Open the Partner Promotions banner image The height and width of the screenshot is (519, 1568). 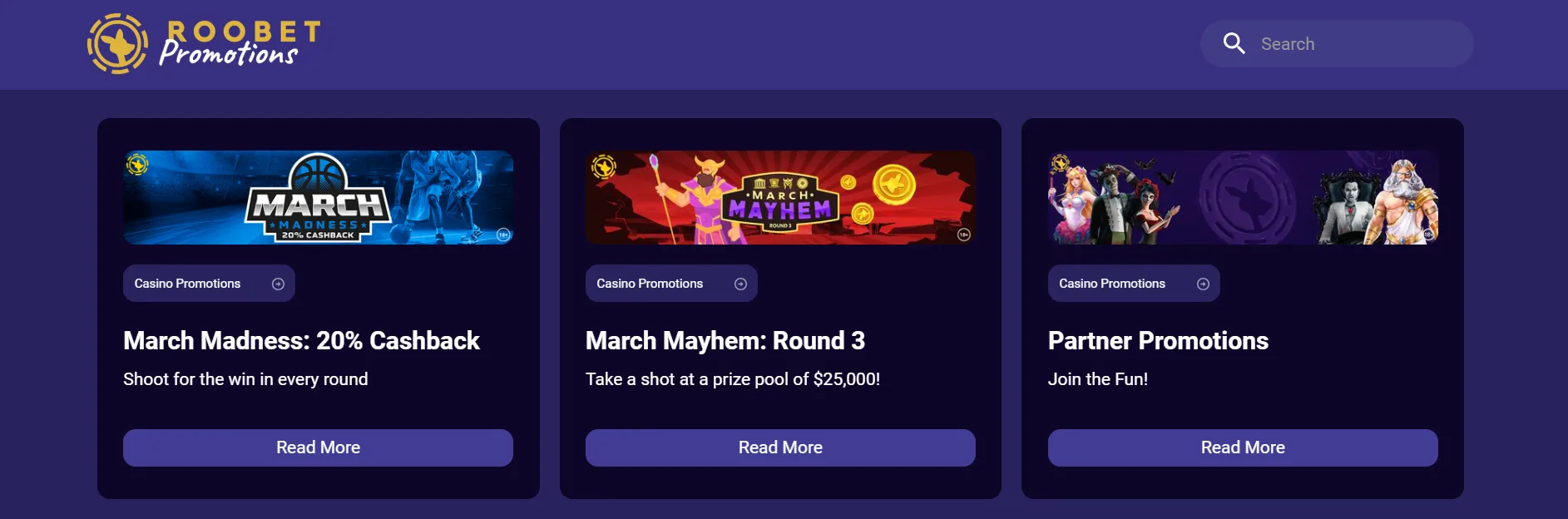(x=1243, y=197)
